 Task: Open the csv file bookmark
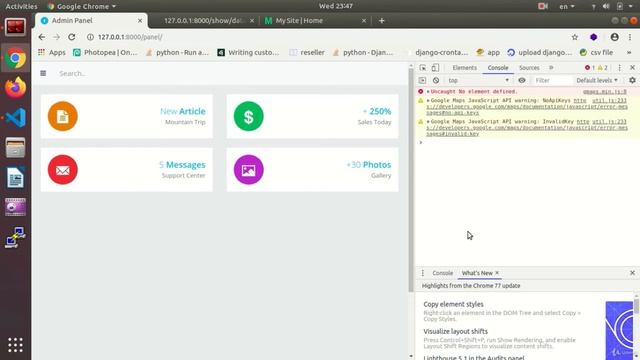(x=596, y=53)
